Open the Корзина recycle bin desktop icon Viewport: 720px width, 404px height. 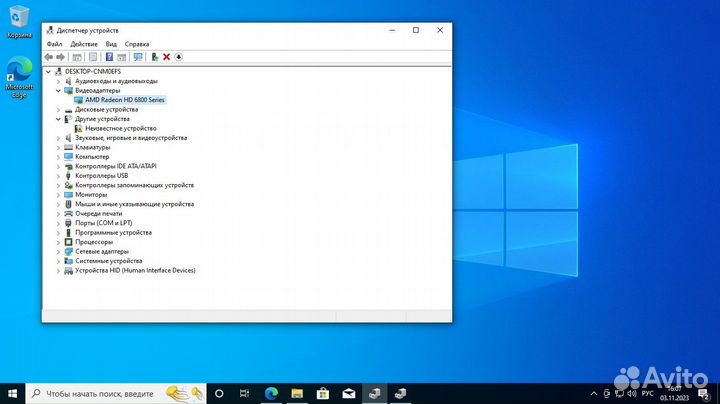click(x=19, y=22)
